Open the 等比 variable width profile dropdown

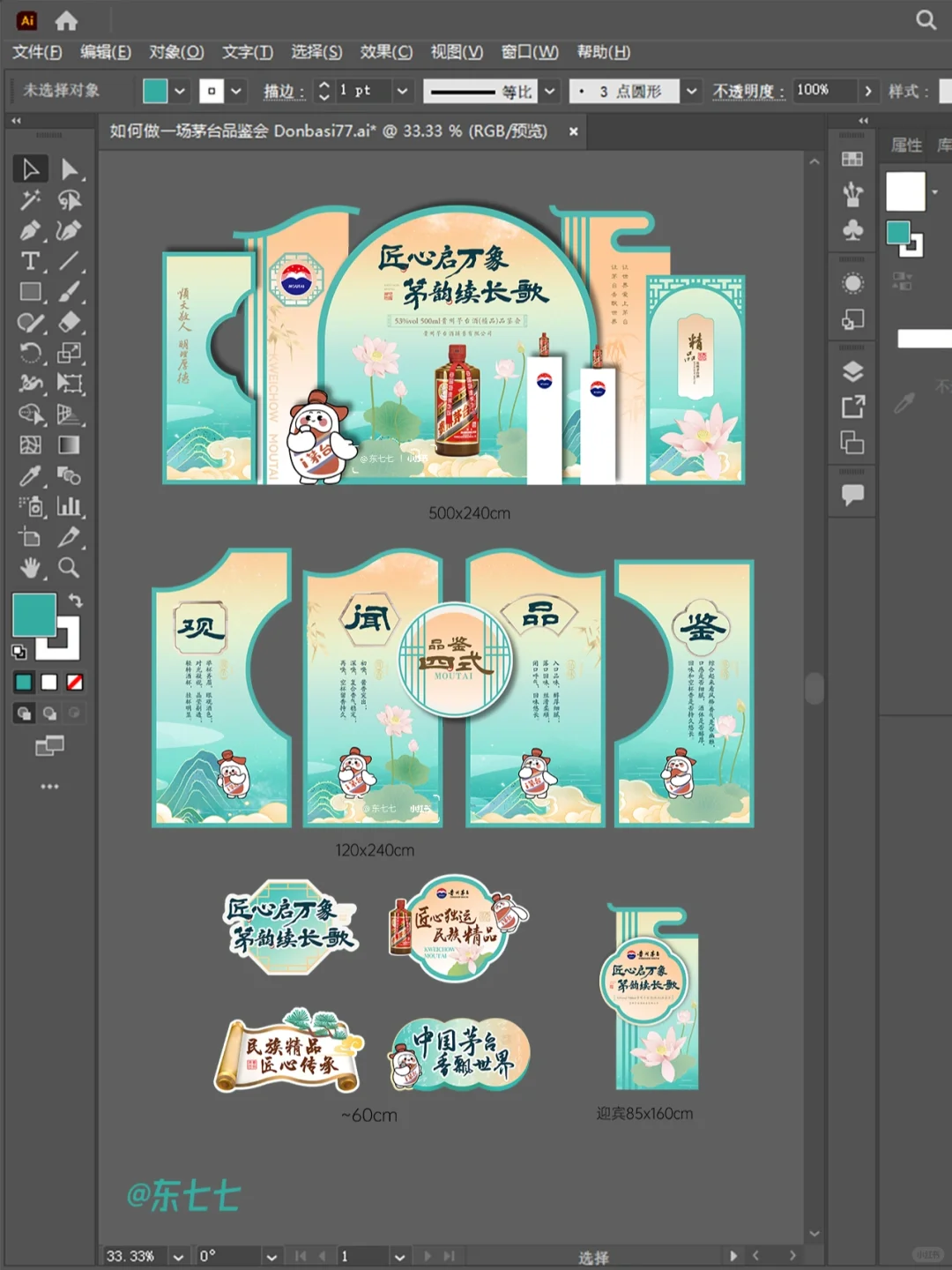[x=550, y=91]
